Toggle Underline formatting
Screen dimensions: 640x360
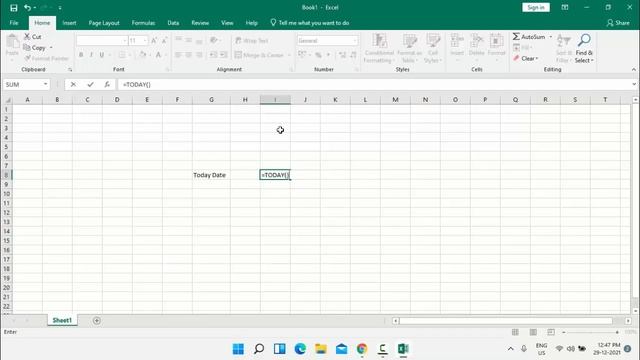coord(102,55)
